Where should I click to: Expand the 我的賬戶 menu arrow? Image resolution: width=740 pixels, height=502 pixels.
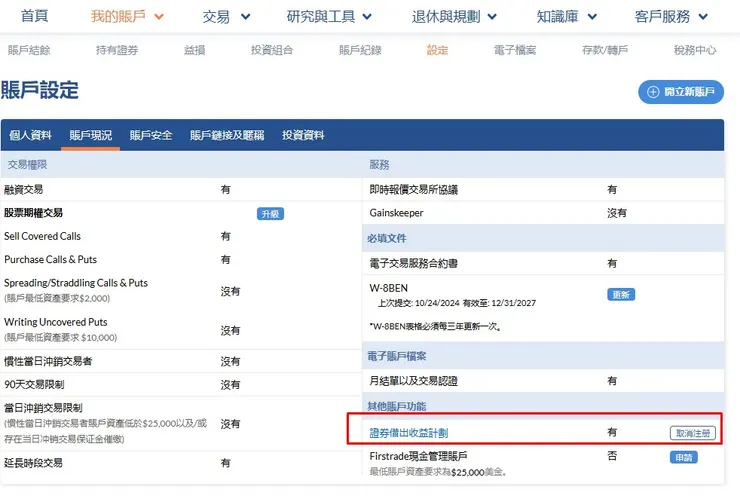[x=159, y=17]
